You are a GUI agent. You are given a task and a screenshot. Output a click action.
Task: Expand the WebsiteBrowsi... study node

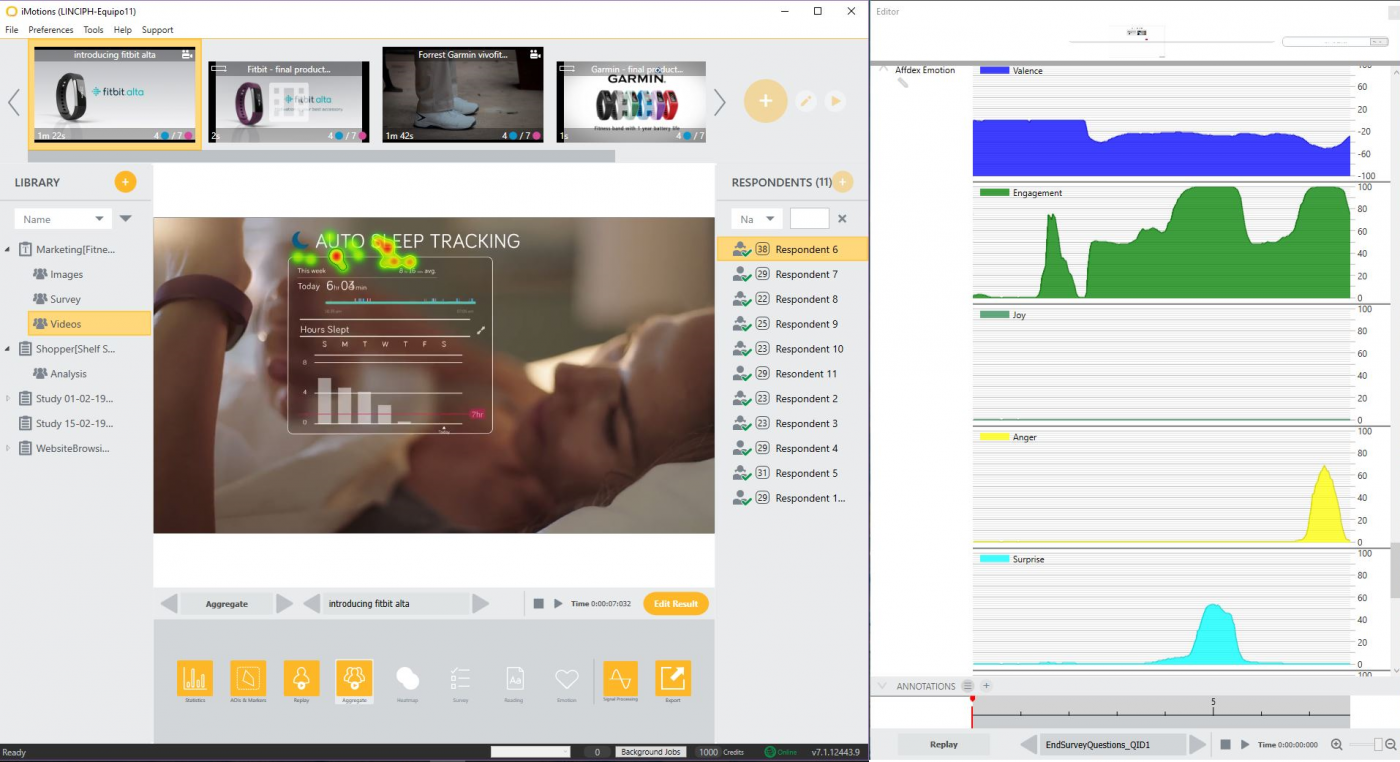(x=8, y=448)
